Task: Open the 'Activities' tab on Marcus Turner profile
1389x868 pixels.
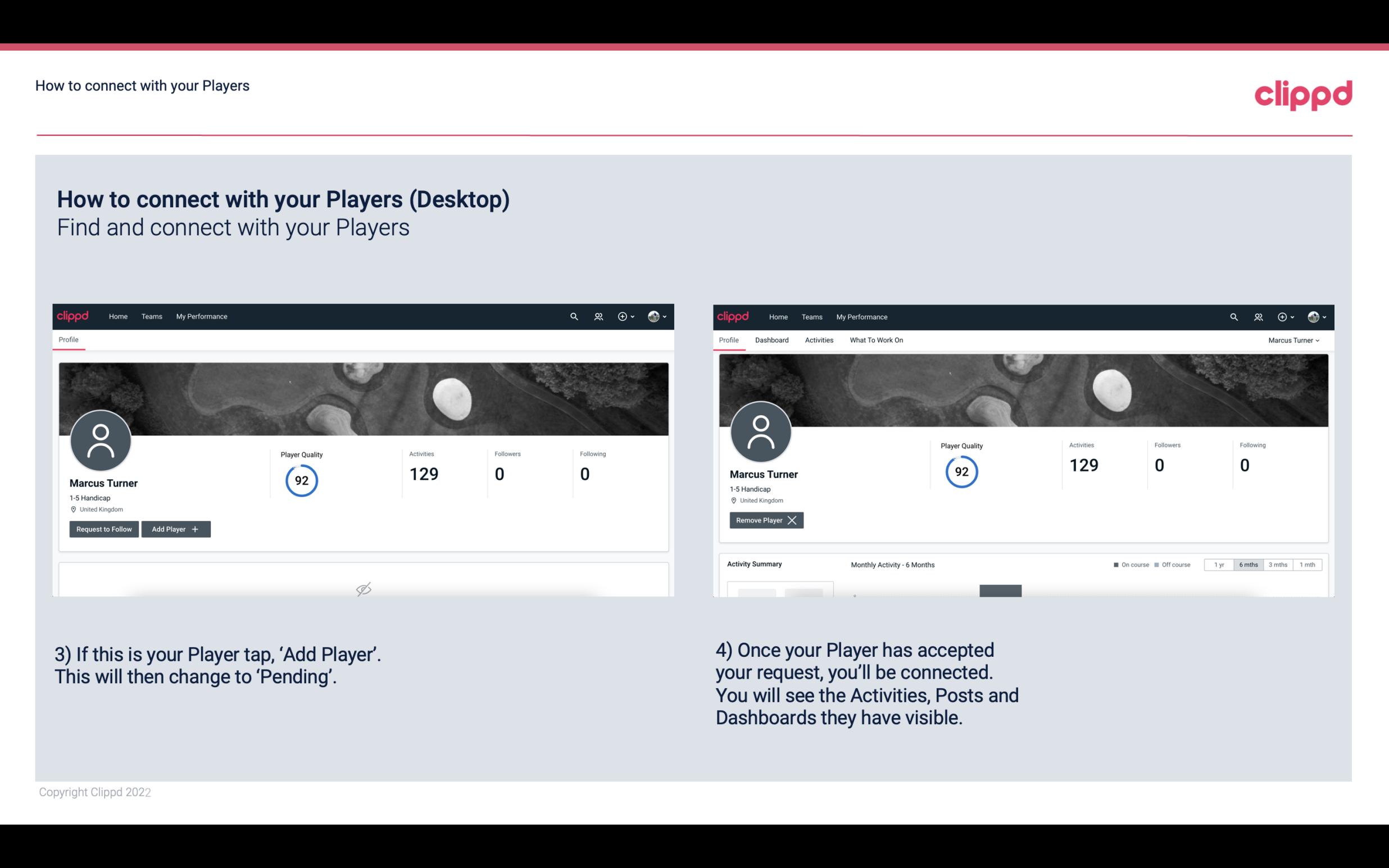Action: point(819,340)
